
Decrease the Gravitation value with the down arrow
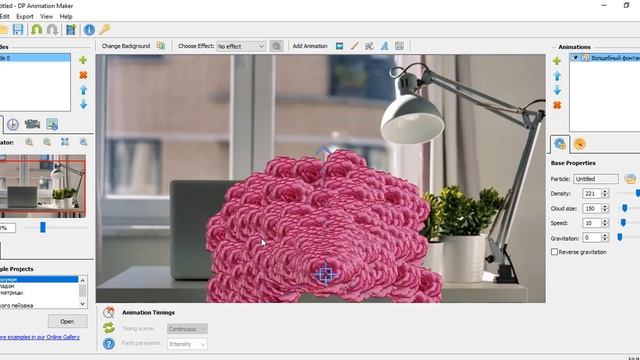point(605,240)
